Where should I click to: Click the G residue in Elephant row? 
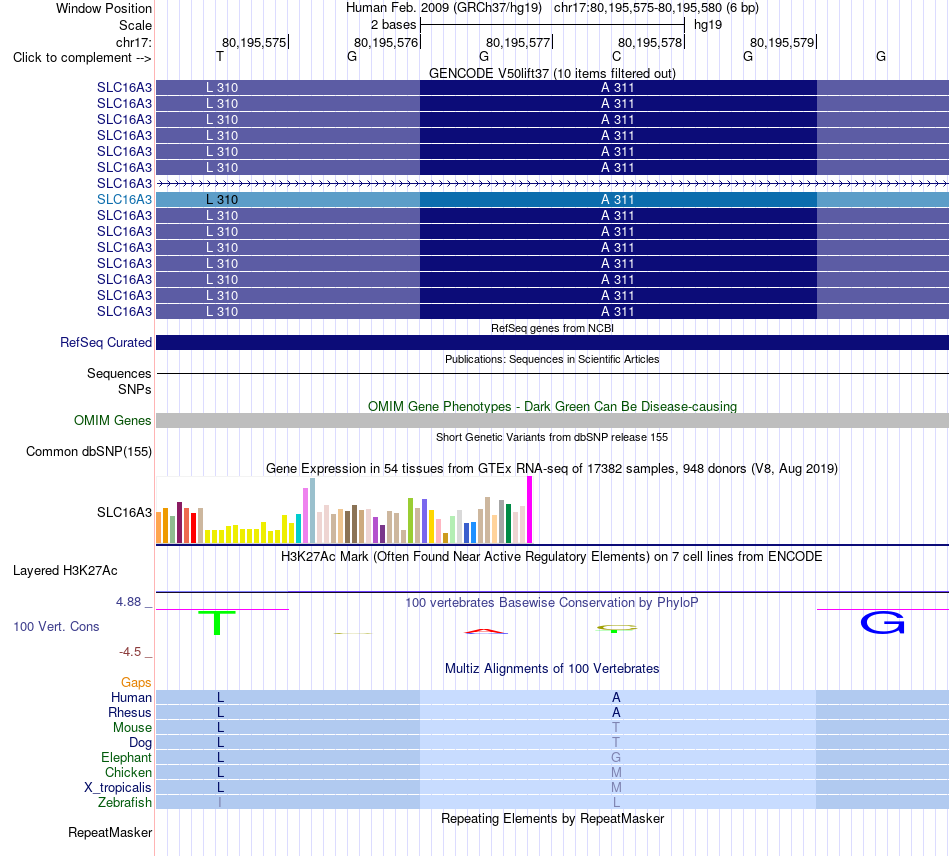[616, 757]
